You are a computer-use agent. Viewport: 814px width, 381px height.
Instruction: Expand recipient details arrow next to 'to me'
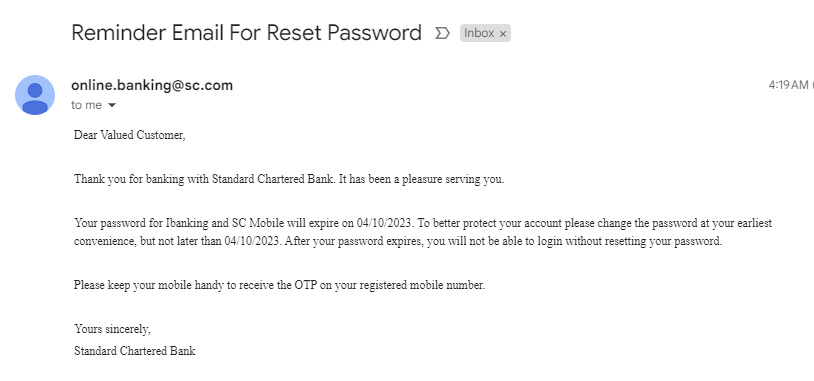[112, 105]
